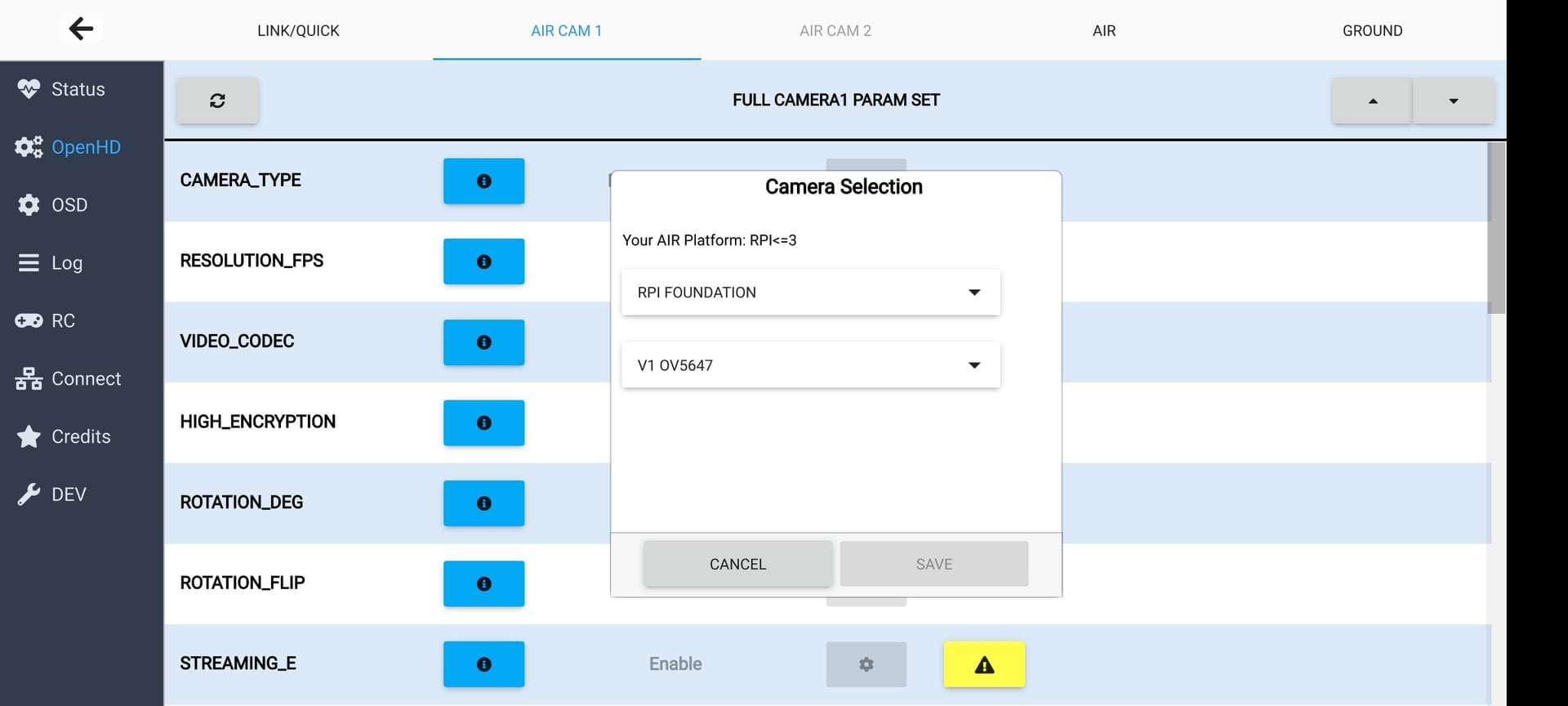The width and height of the screenshot is (1568, 706).
Task: Open the Status sidebar page
Action: (78, 89)
